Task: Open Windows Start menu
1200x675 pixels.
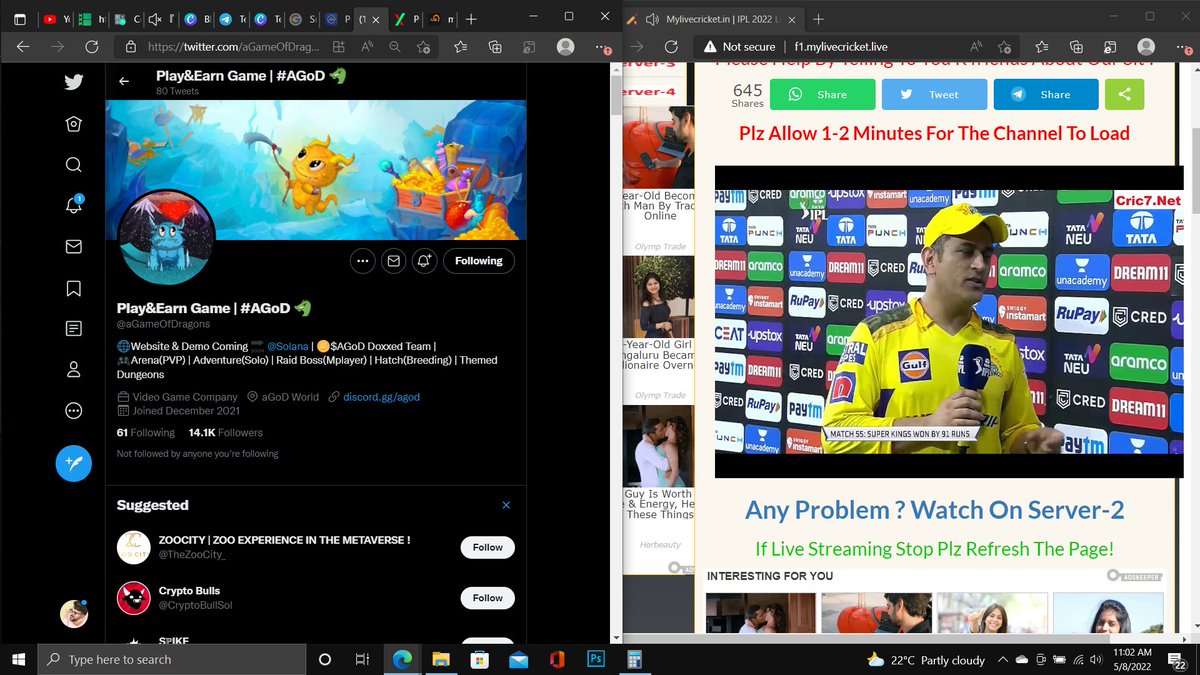Action: point(19,659)
